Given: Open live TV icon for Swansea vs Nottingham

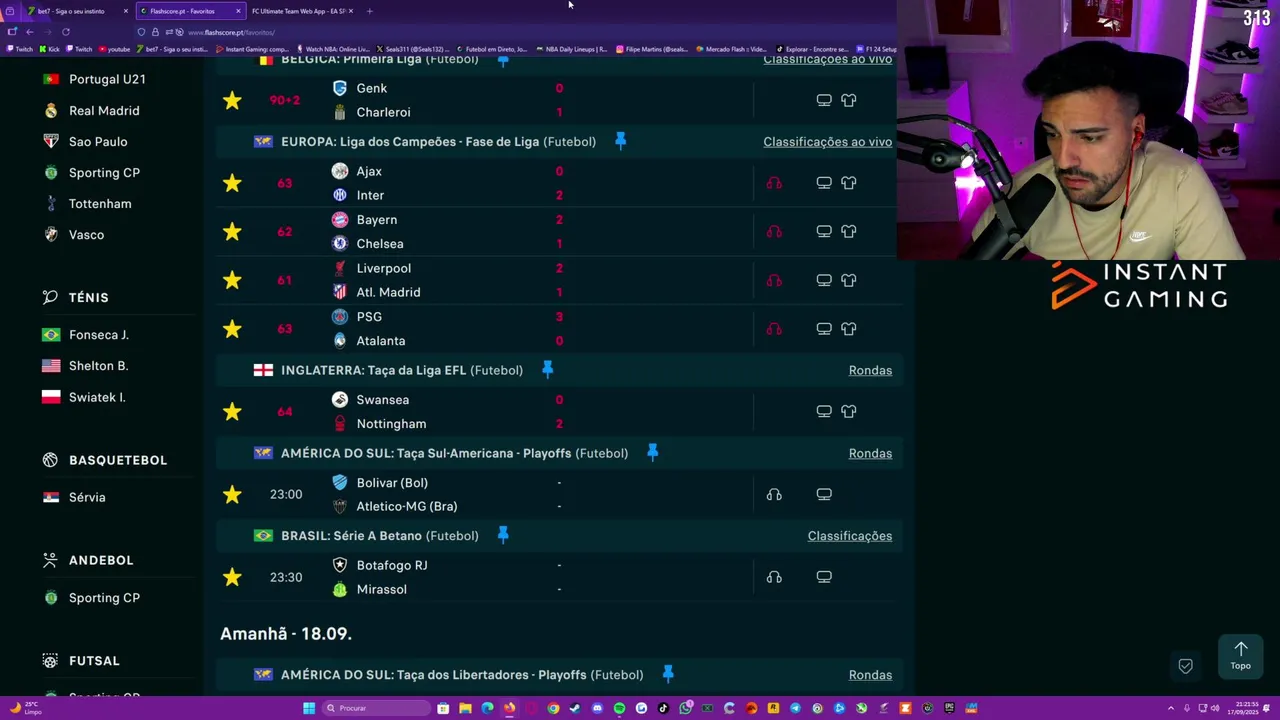Looking at the screenshot, I should tap(824, 411).
